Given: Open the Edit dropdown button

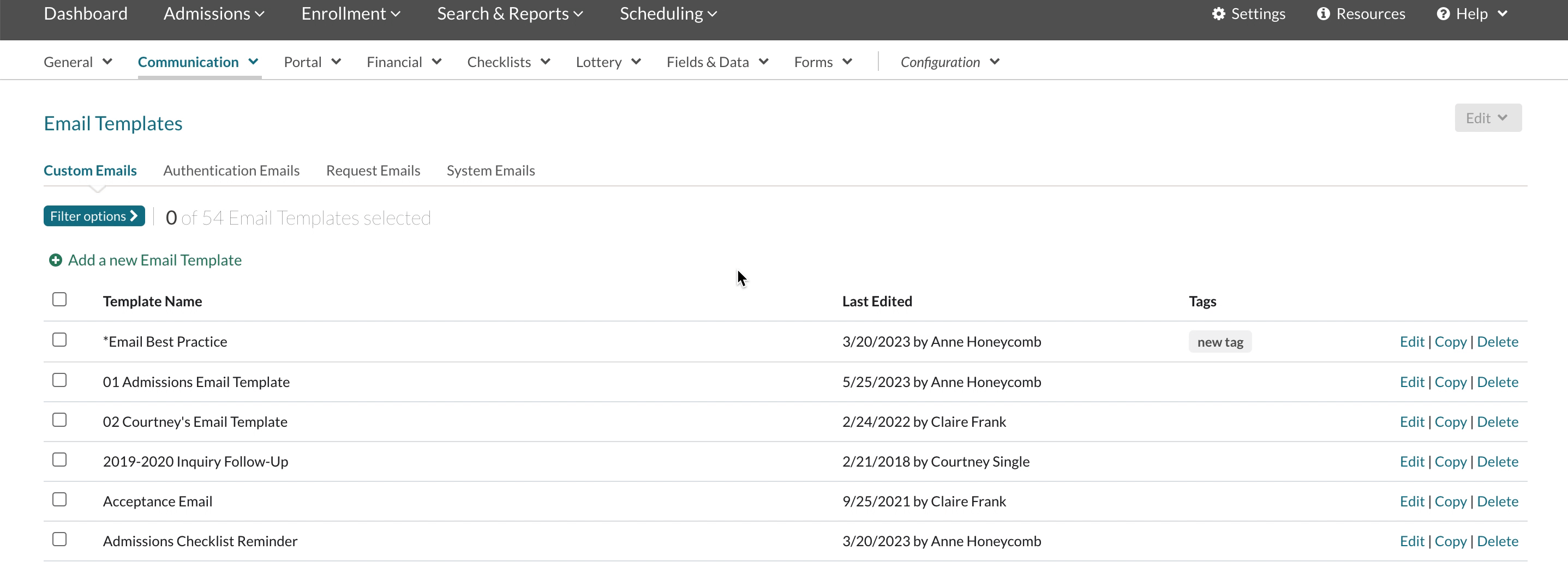Looking at the screenshot, I should click(1487, 118).
